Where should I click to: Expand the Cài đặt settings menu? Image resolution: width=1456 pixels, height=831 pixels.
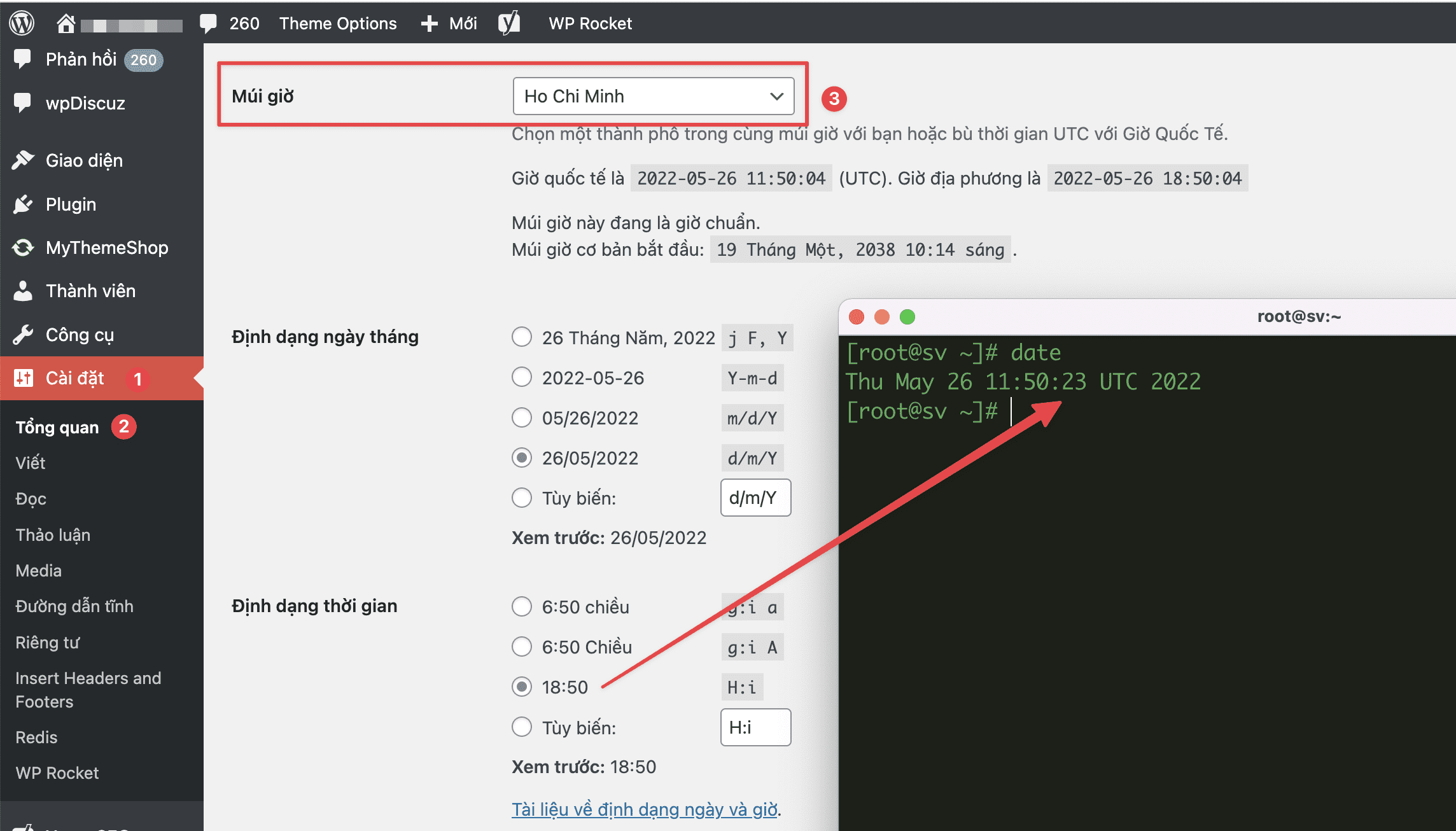75,378
